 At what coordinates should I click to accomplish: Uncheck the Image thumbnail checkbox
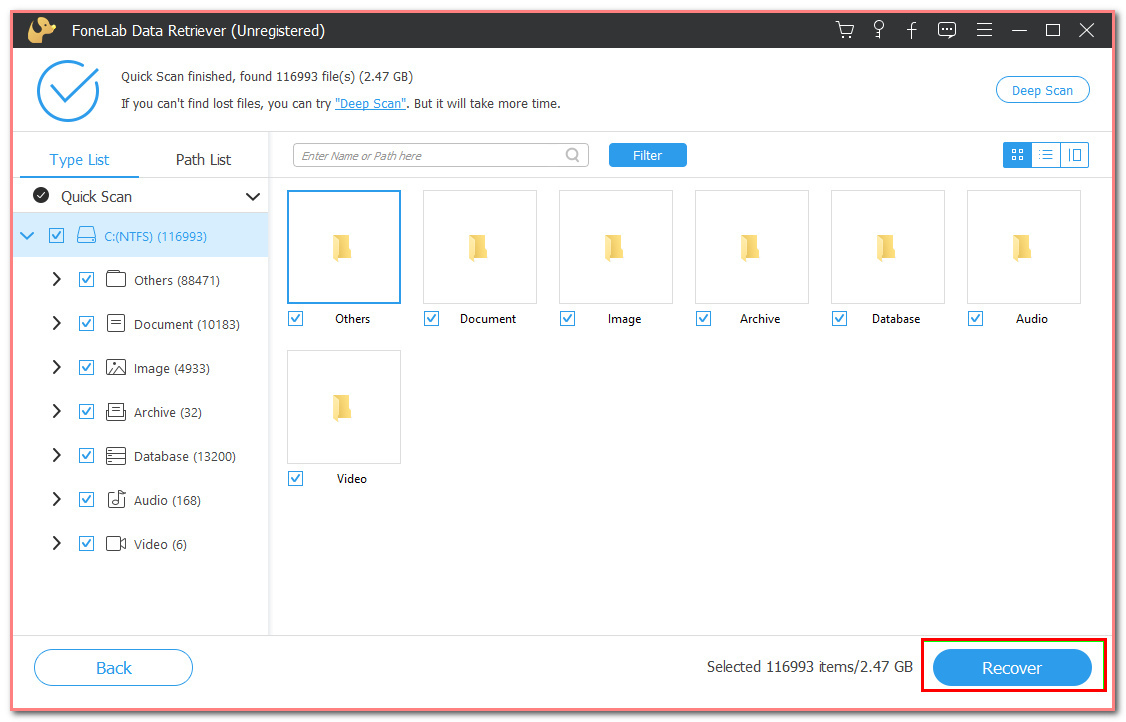tap(567, 318)
